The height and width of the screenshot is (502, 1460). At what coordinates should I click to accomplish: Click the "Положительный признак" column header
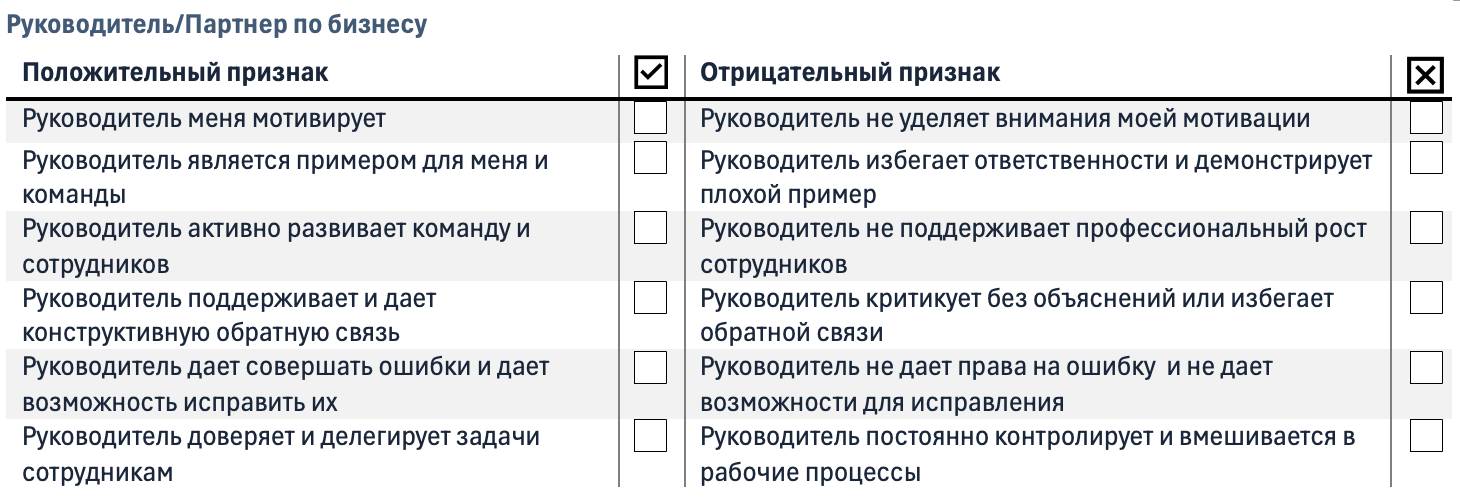pyautogui.click(x=175, y=73)
